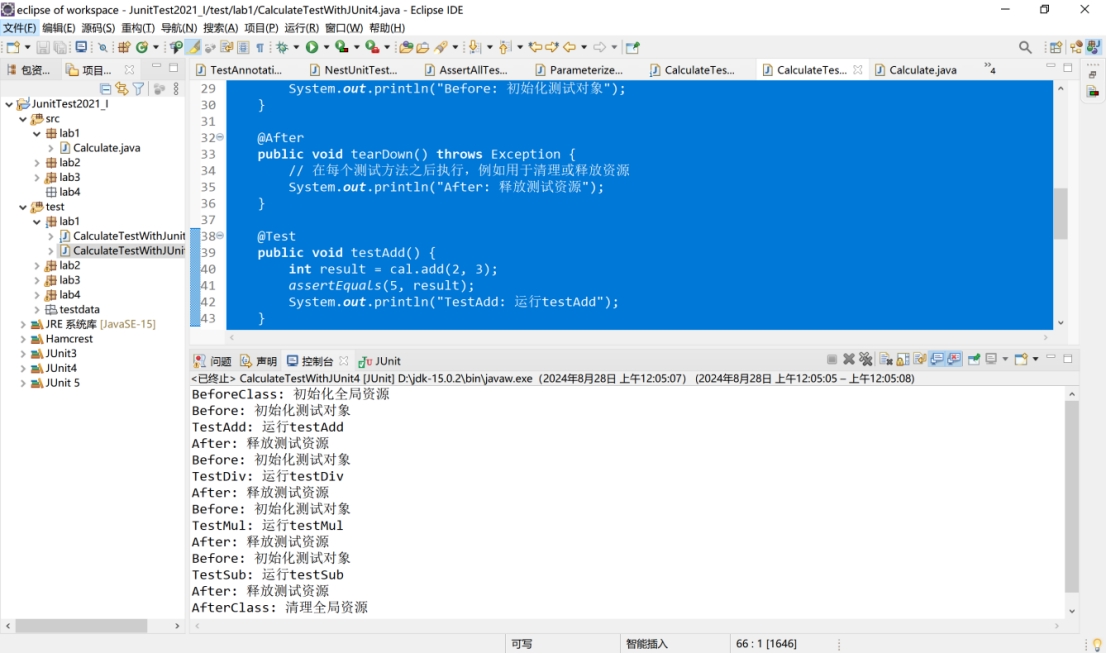Image resolution: width=1106 pixels, height=654 pixels.
Task: Switch to the JUnit view tab
Action: click(379, 361)
